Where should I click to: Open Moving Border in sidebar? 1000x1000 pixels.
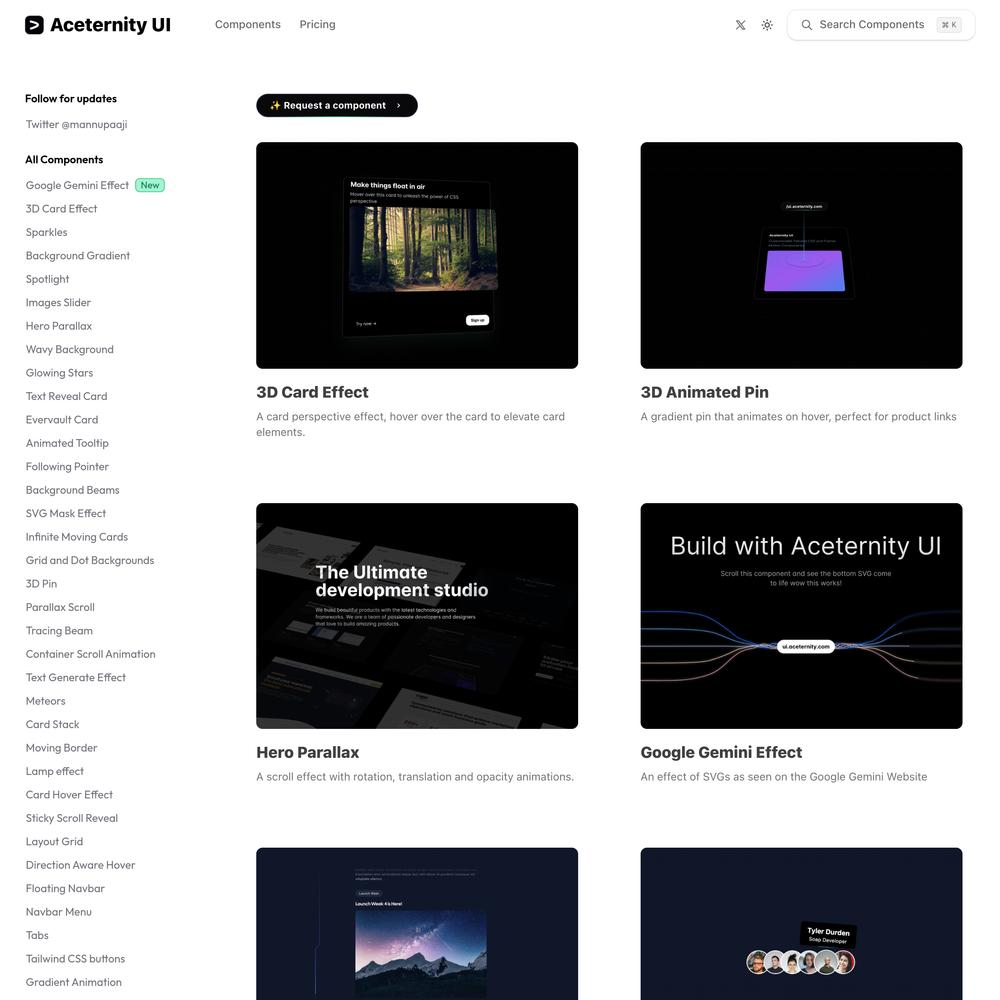click(x=61, y=748)
